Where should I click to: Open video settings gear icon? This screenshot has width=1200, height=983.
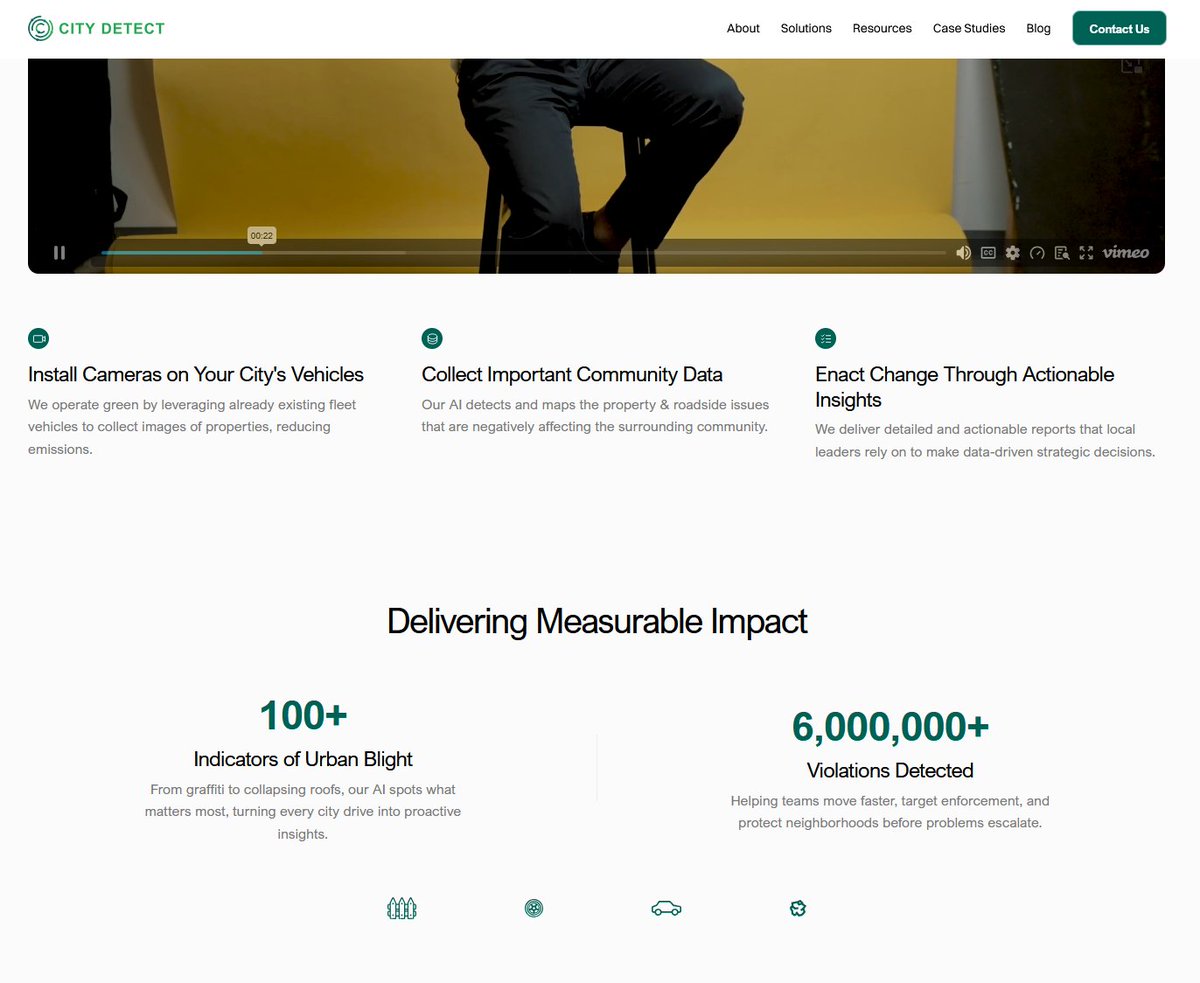tap(1012, 253)
